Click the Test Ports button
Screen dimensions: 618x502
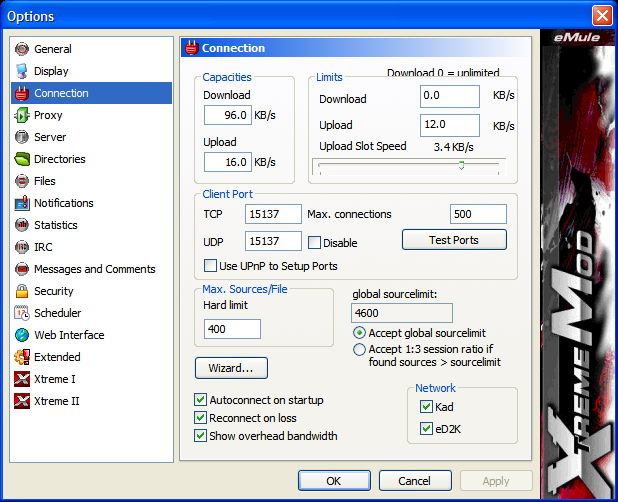pos(454,240)
